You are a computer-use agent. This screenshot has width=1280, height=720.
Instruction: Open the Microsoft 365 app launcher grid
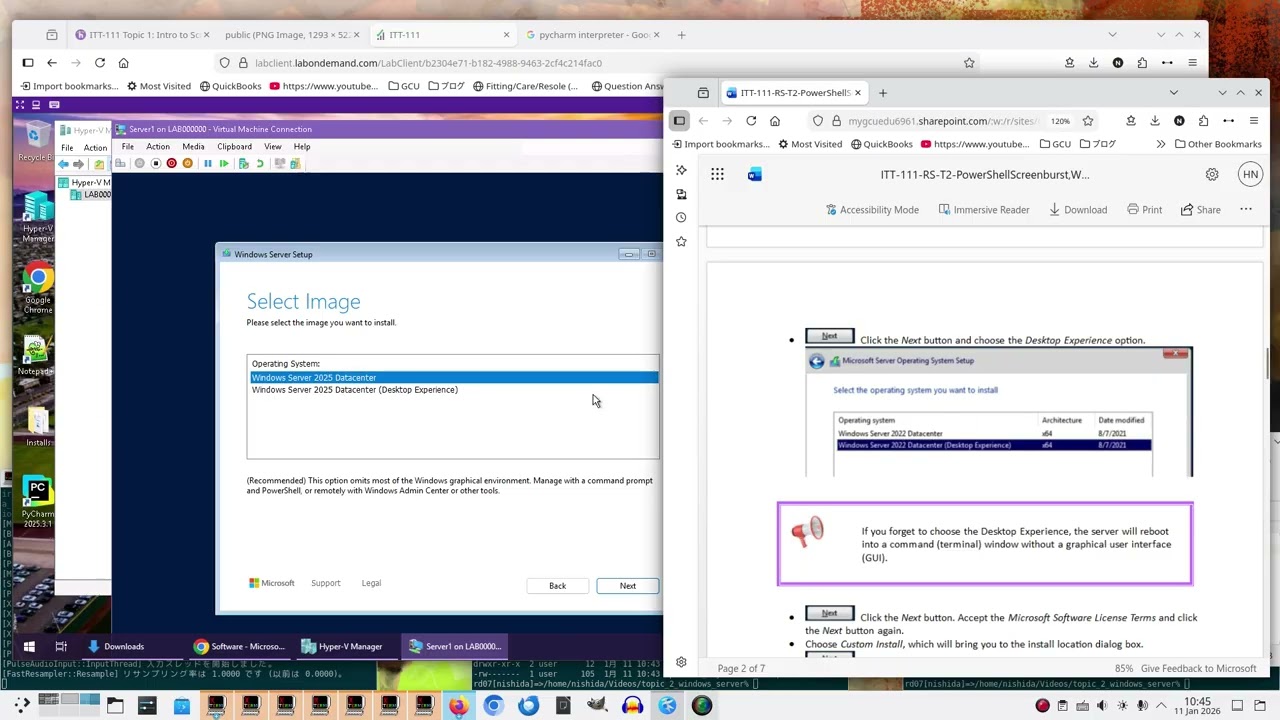coord(717,175)
